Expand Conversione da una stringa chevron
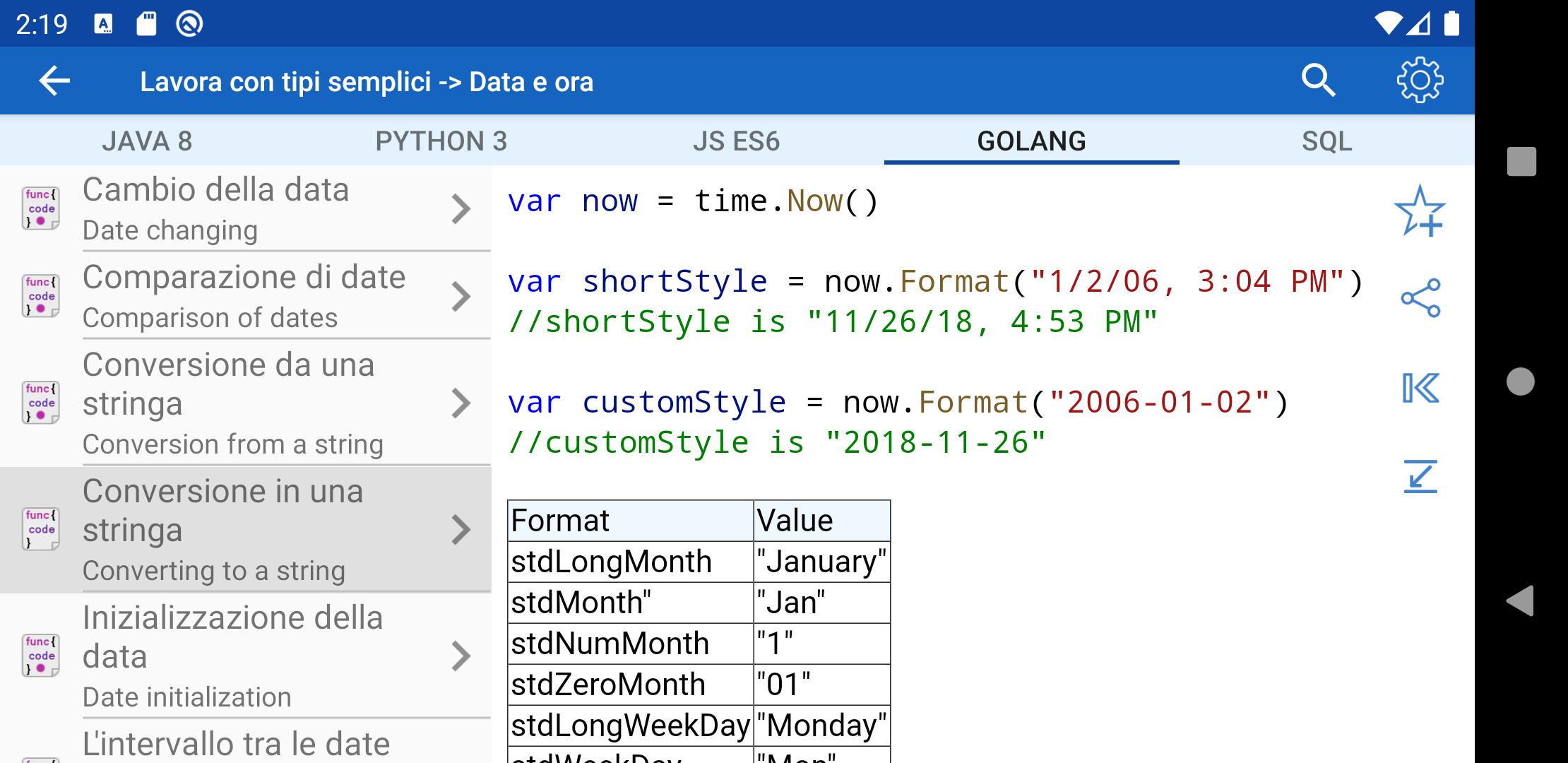Screen dimensions: 1568x763 tap(461, 403)
